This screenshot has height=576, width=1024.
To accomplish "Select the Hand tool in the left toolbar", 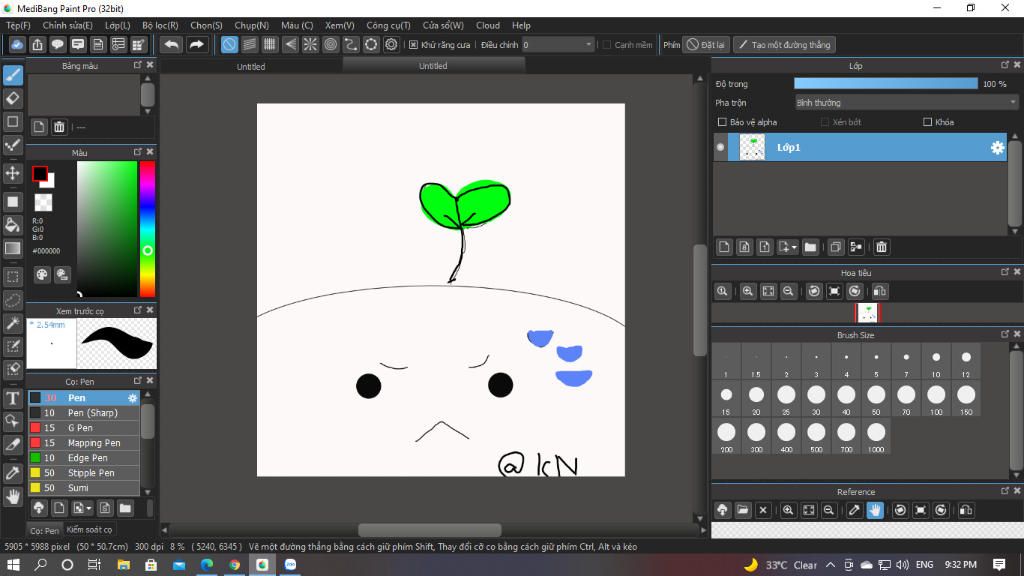I will click(x=12, y=497).
